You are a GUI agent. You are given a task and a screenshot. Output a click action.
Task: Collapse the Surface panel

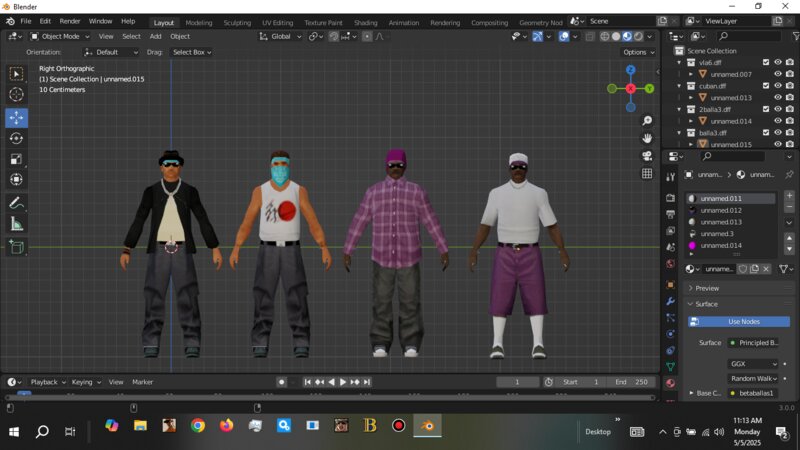tap(706, 304)
